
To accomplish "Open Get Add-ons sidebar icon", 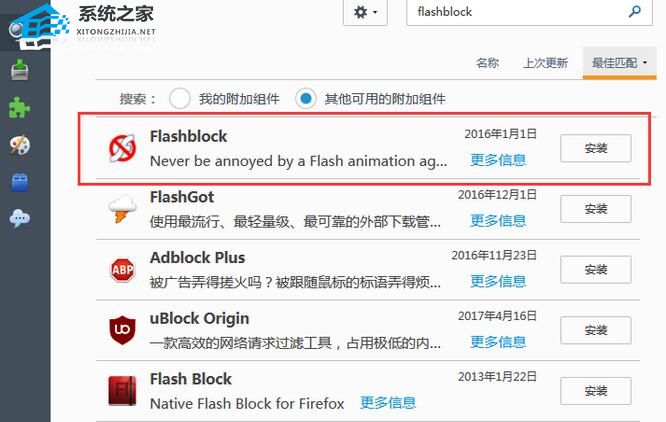I will [x=20, y=70].
